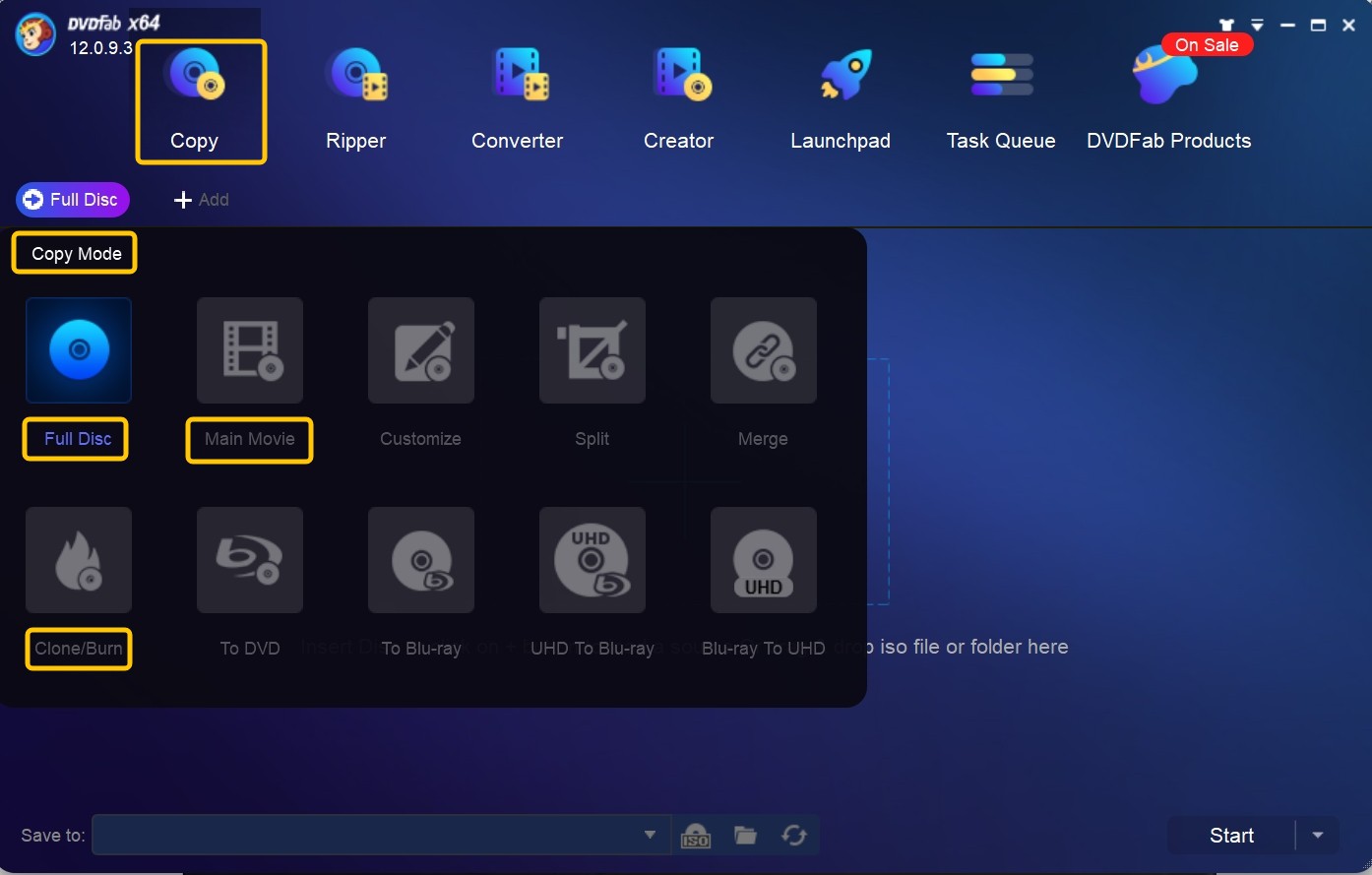Select the To Blu-ray mode icon

click(421, 560)
